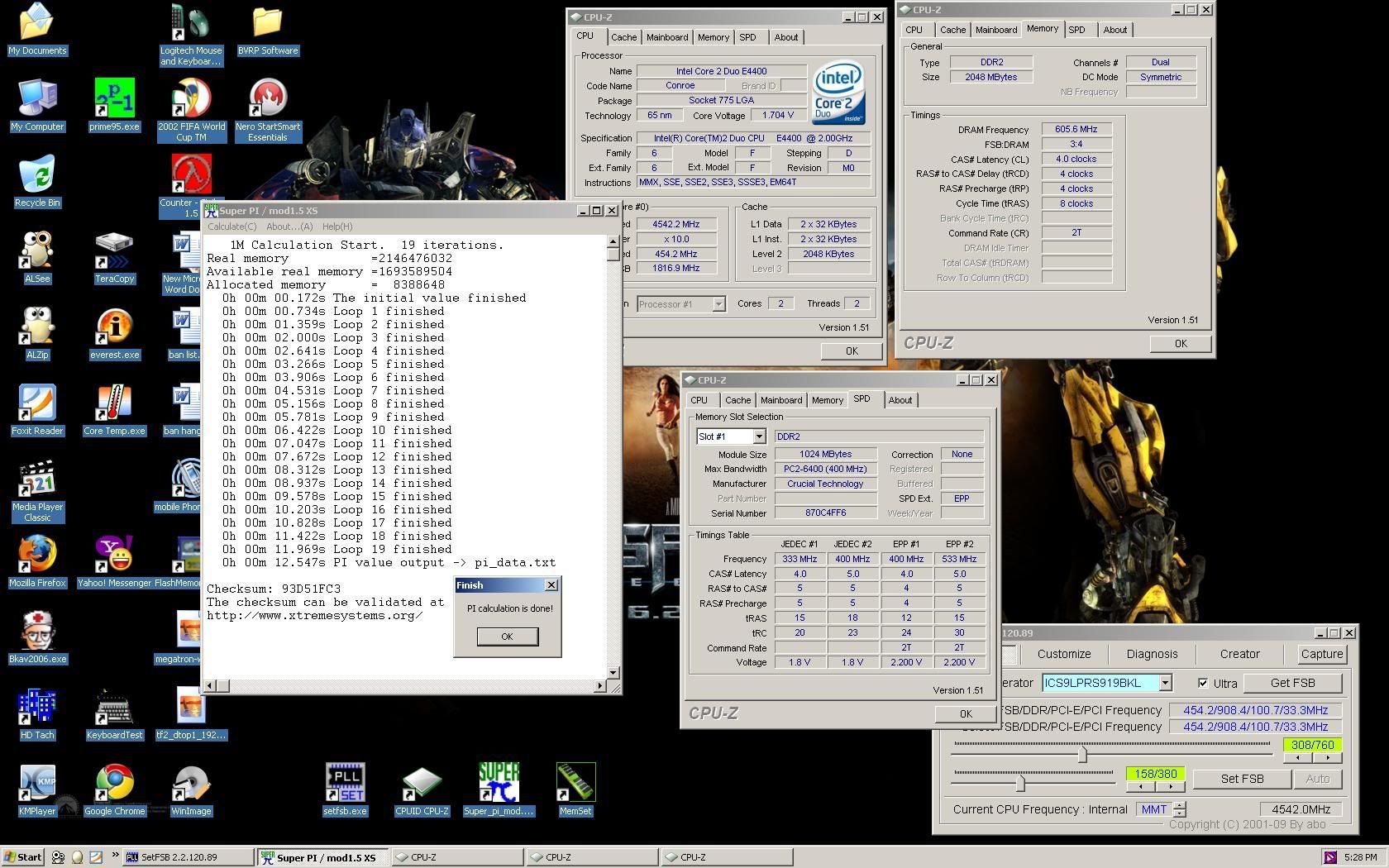Launch KMPlayer from the desktop
The height and width of the screenshot is (868, 1389).
(x=37, y=790)
